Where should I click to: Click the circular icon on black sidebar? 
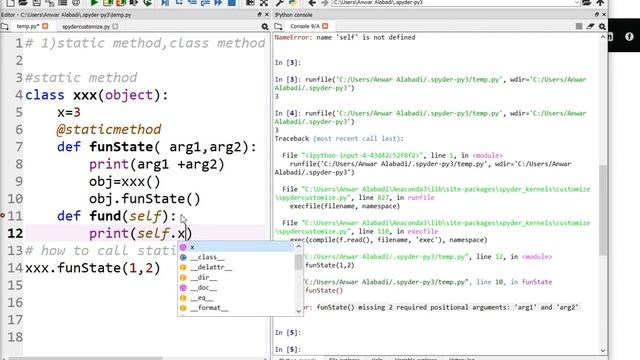pyautogui.click(x=629, y=36)
